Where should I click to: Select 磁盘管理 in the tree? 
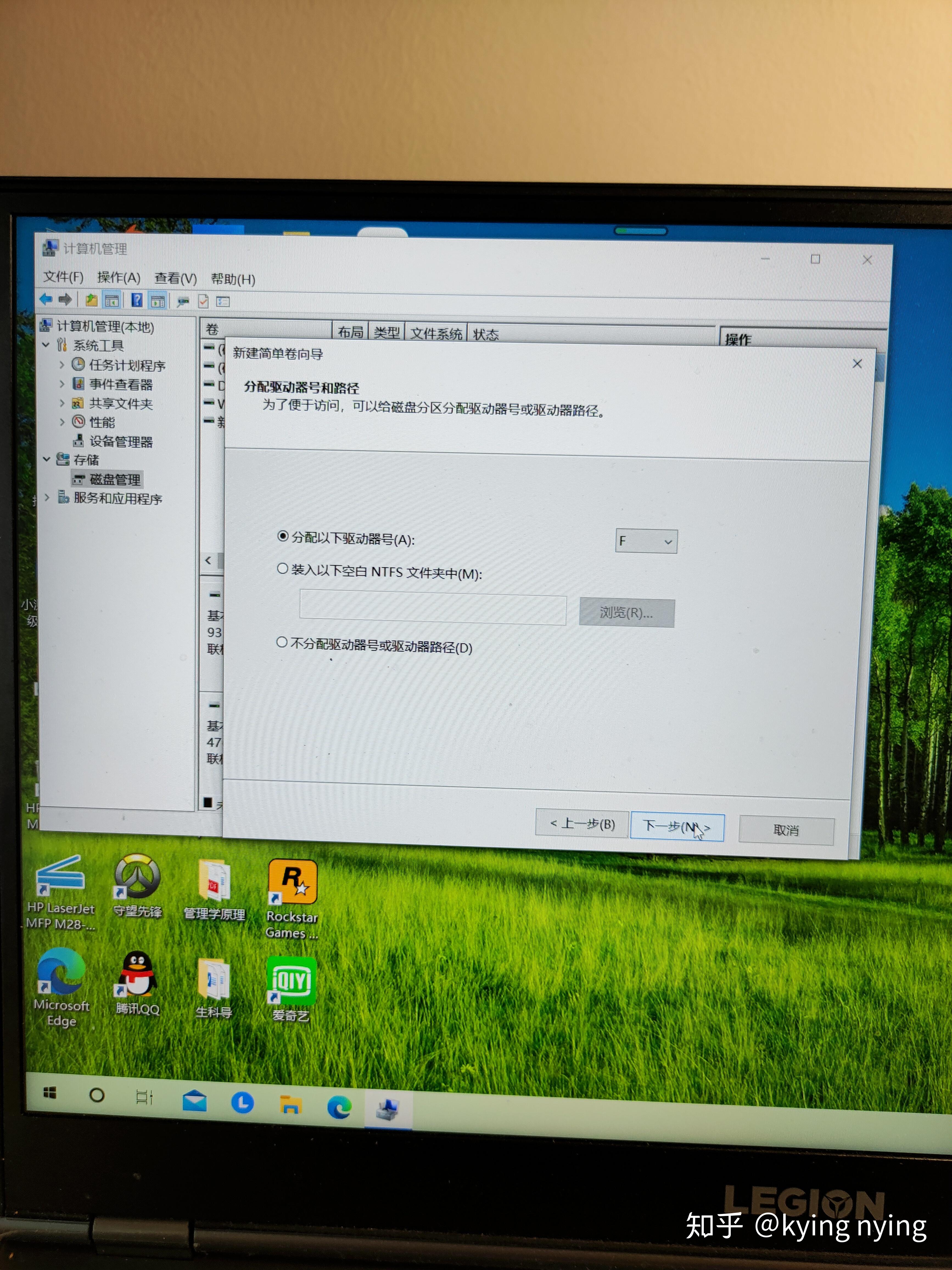[115, 479]
